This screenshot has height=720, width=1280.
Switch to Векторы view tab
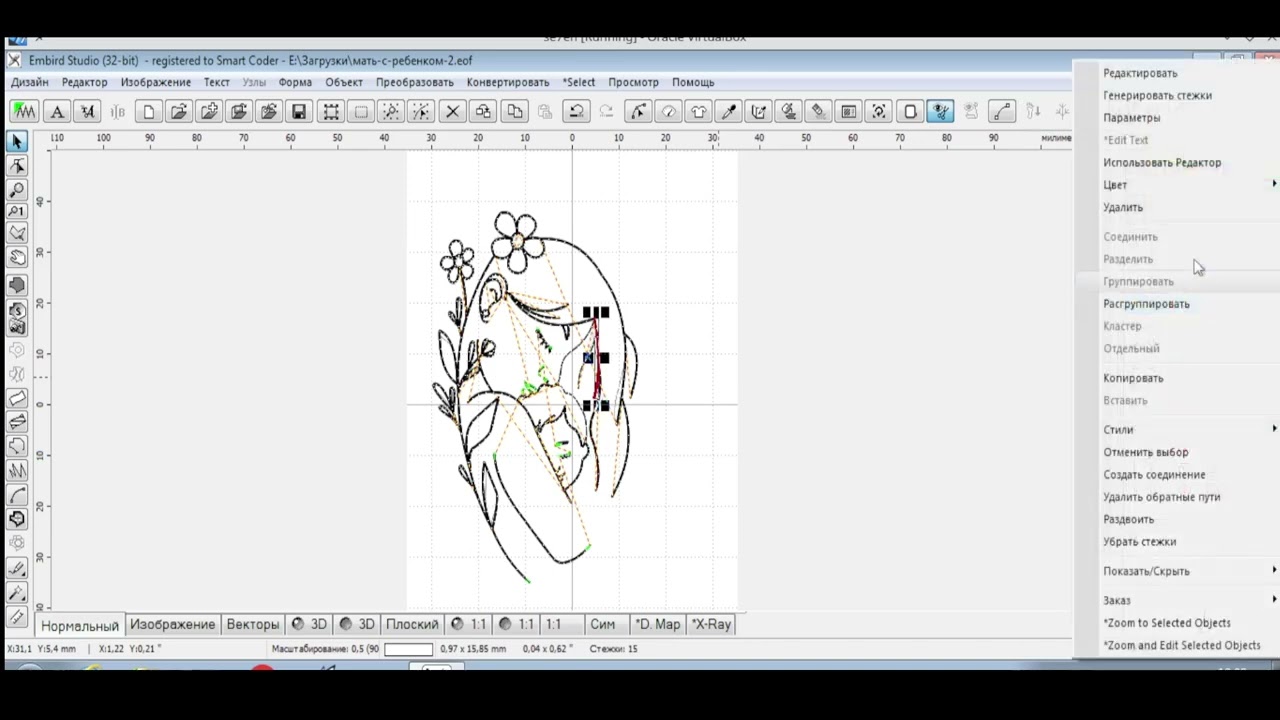point(253,624)
